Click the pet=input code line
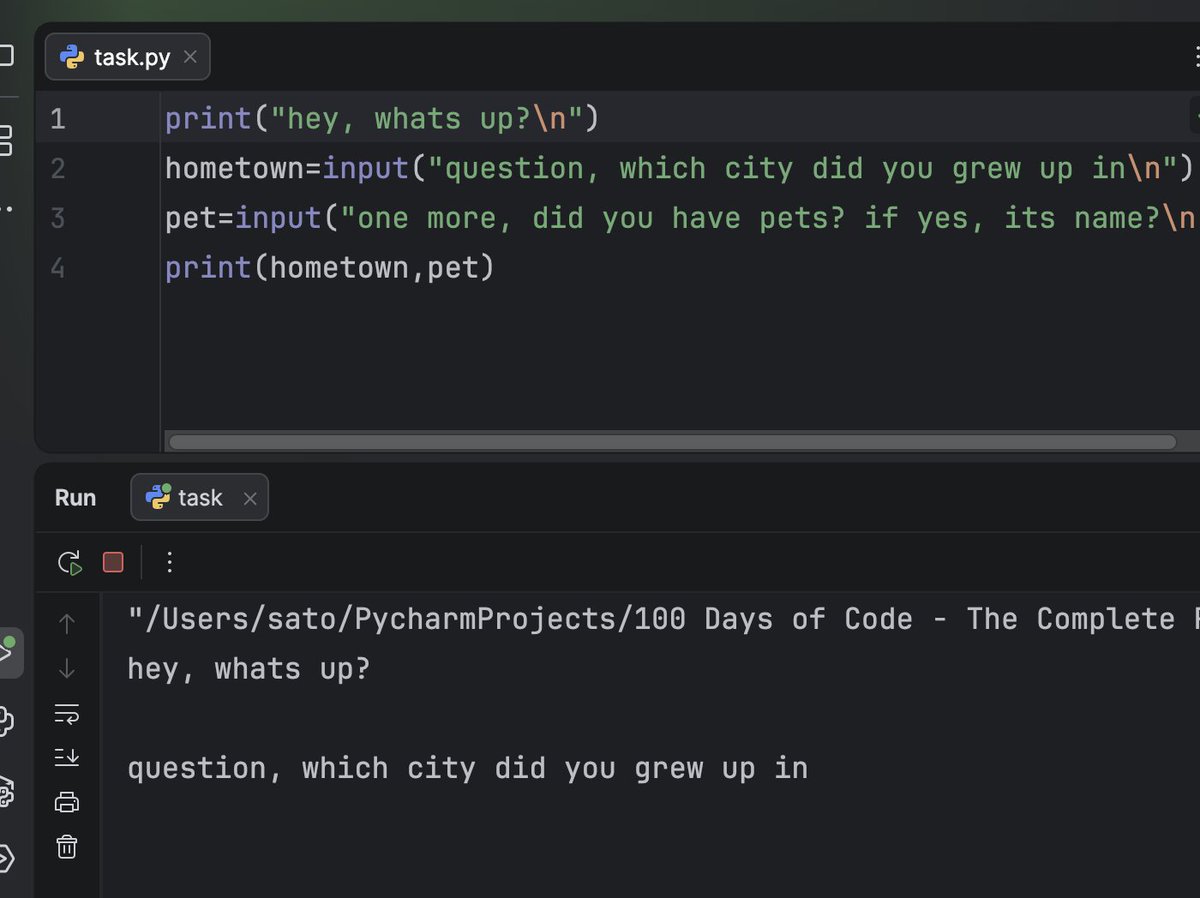This screenshot has height=898, width=1200. click(x=682, y=218)
